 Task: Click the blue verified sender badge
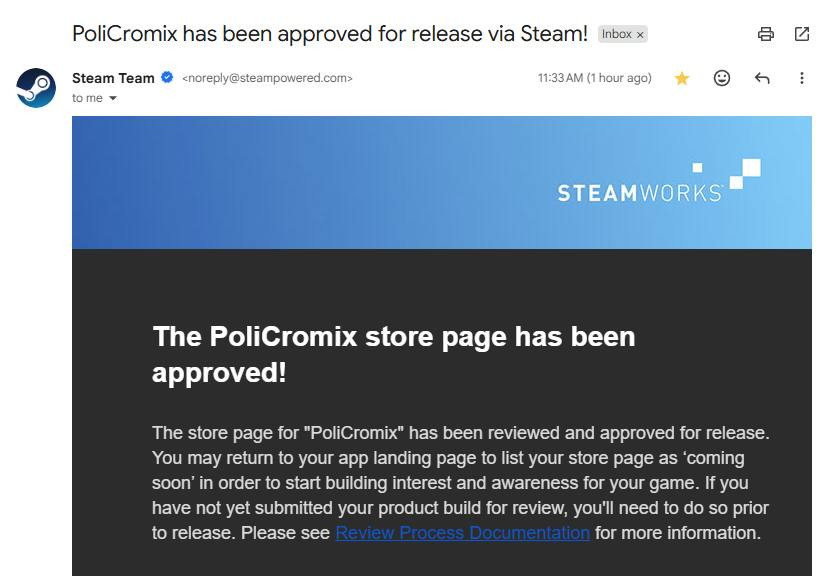[167, 77]
